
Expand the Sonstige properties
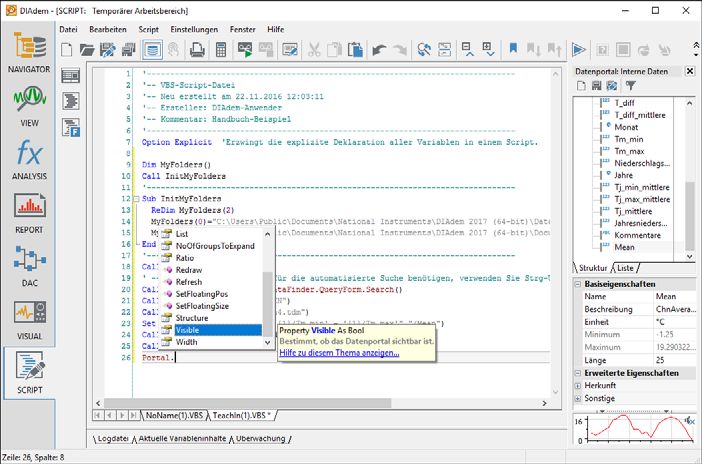(x=578, y=398)
